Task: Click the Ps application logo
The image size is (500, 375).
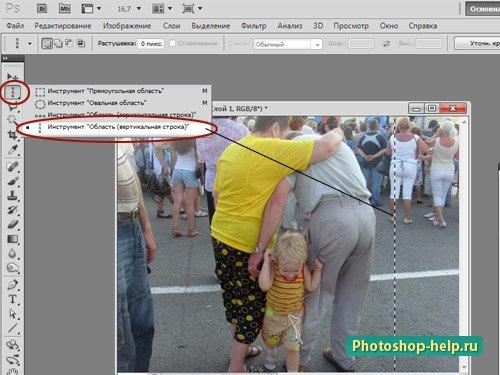Action: pos(13,8)
